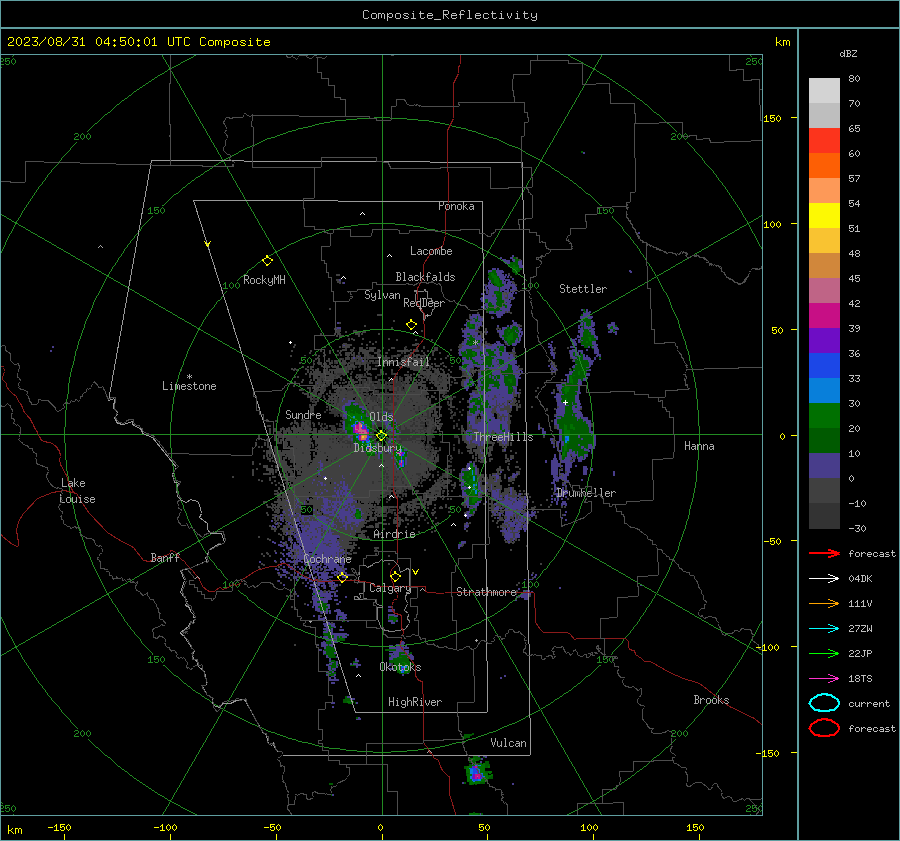900x841 pixels.
Task: Click the 0 tick on bottom axis
Action: pyautogui.click(x=381, y=827)
